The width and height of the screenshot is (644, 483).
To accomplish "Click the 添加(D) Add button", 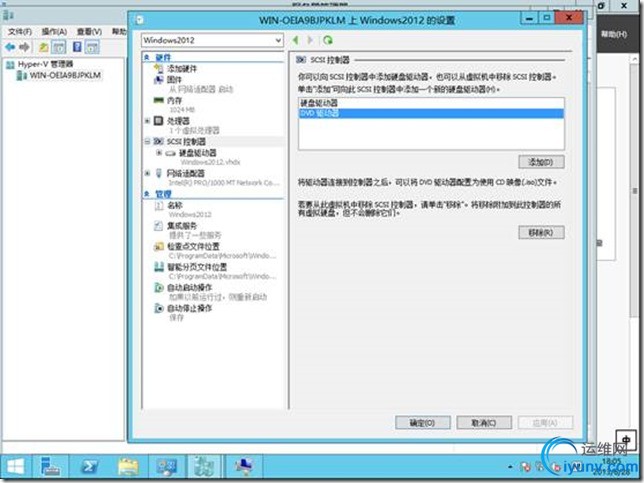I will [x=541, y=162].
